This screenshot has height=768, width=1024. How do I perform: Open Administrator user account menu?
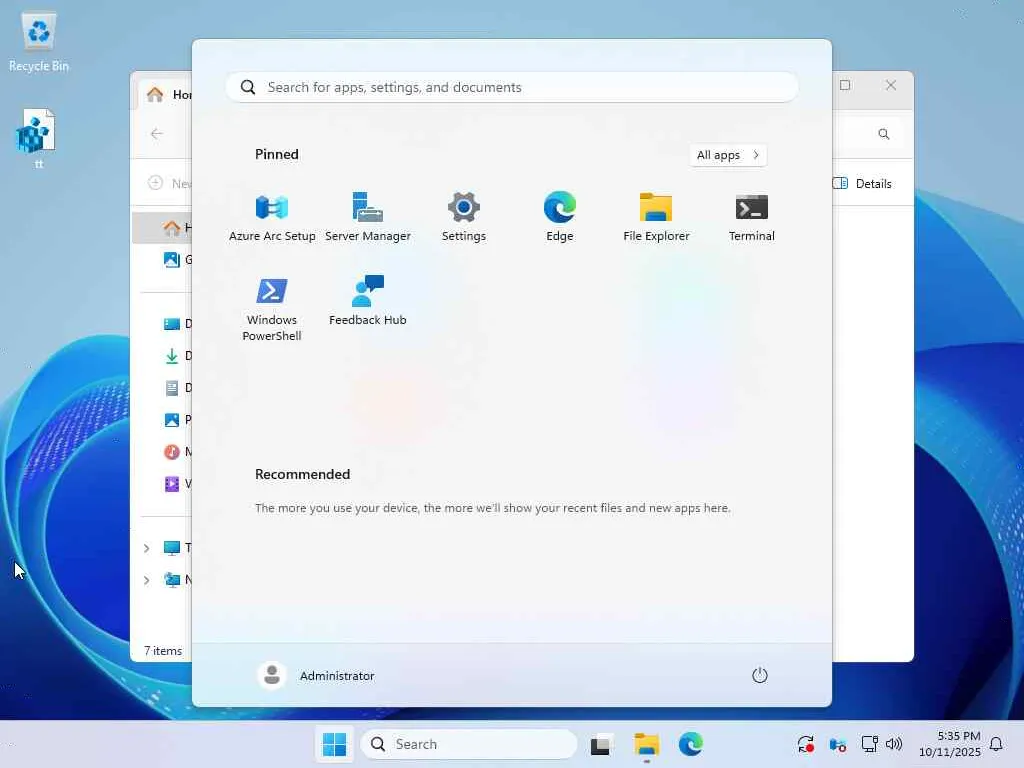point(317,675)
